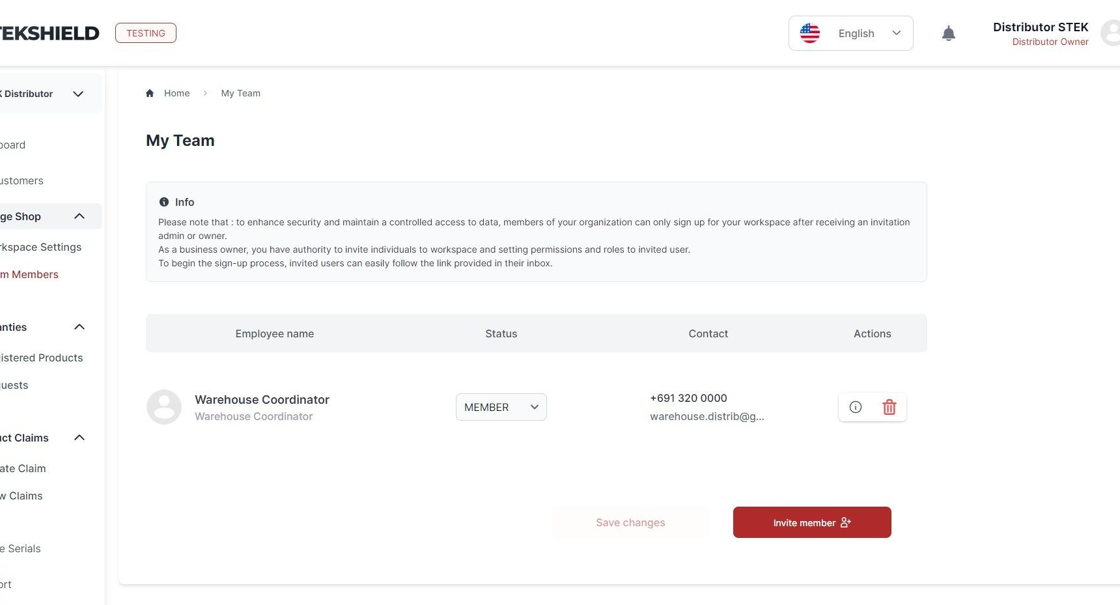Open the notifications bell
Viewport: 1120px width, 605px height.
948,34
